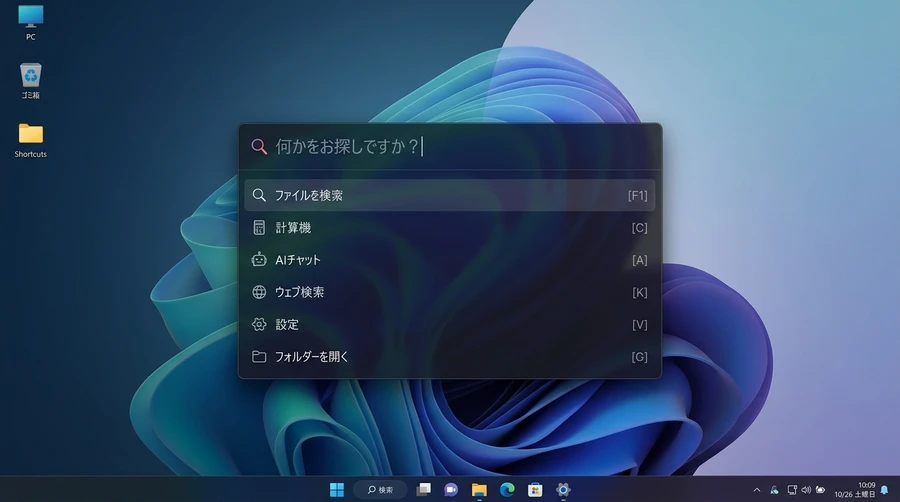Select the Shortcuts folder on desktop
The image size is (900, 502).
point(31,140)
